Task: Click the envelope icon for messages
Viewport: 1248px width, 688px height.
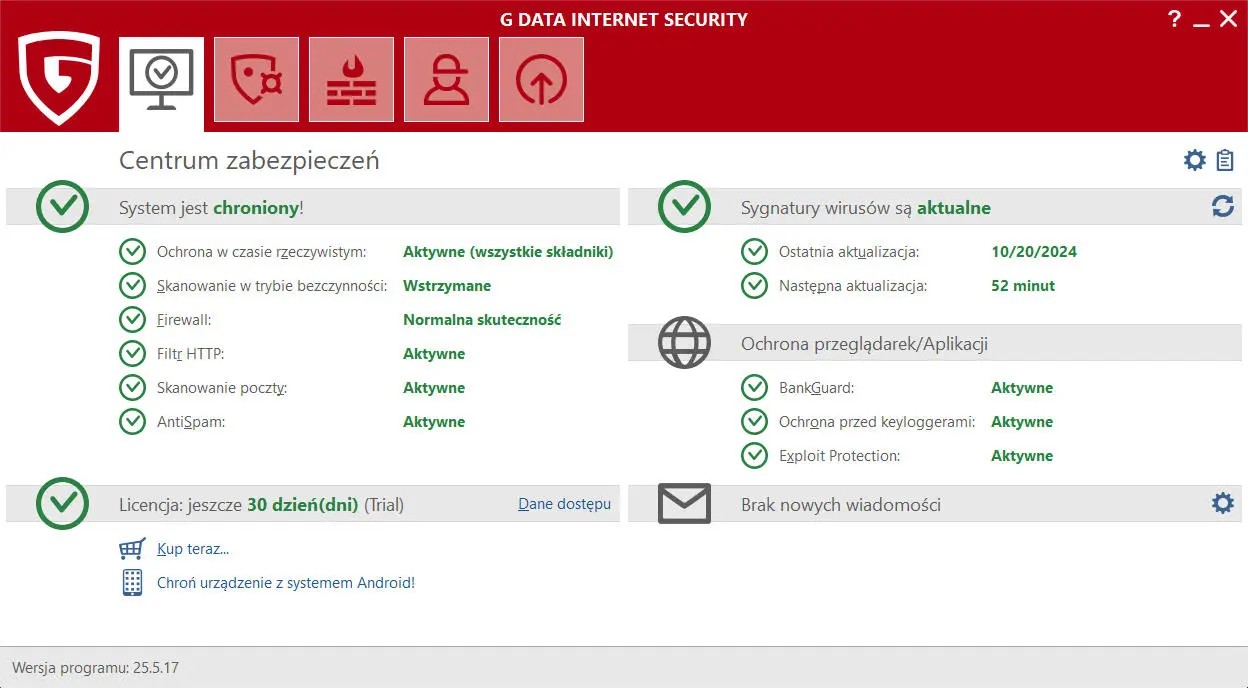Action: click(x=684, y=504)
